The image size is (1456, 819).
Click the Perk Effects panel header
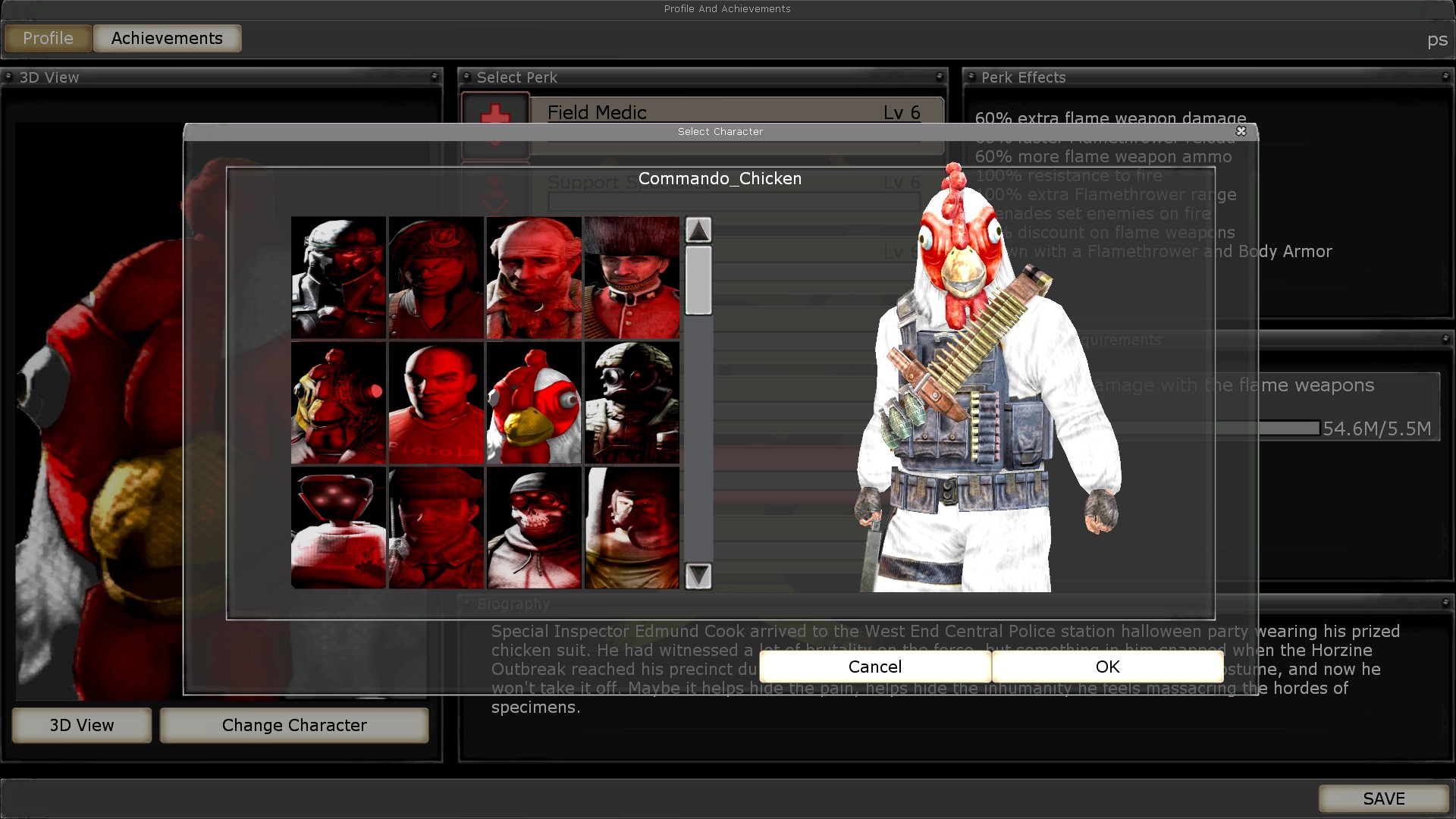tap(1208, 77)
